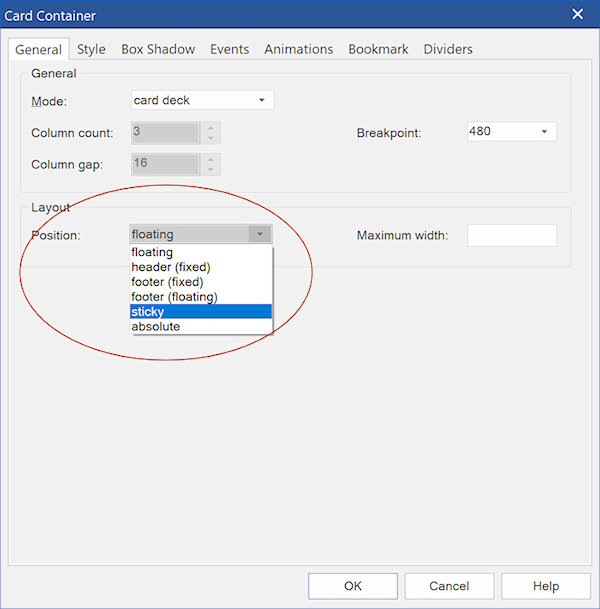Collapse the Position dropdown arrow
The width and height of the screenshot is (600, 609).
(259, 234)
